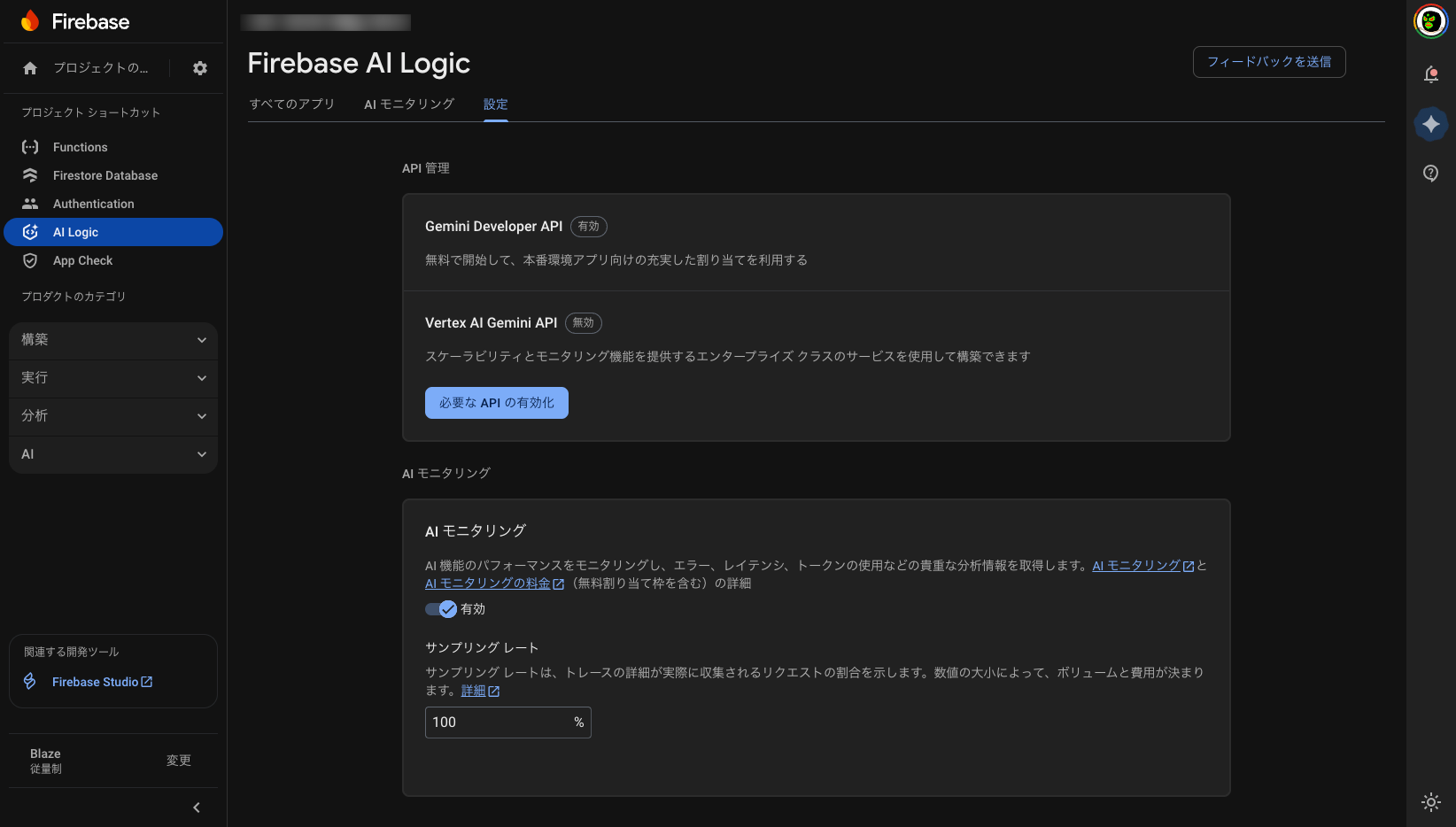Open App Check from the sidebar
Viewport: 1456px width, 827px height.
[82, 260]
